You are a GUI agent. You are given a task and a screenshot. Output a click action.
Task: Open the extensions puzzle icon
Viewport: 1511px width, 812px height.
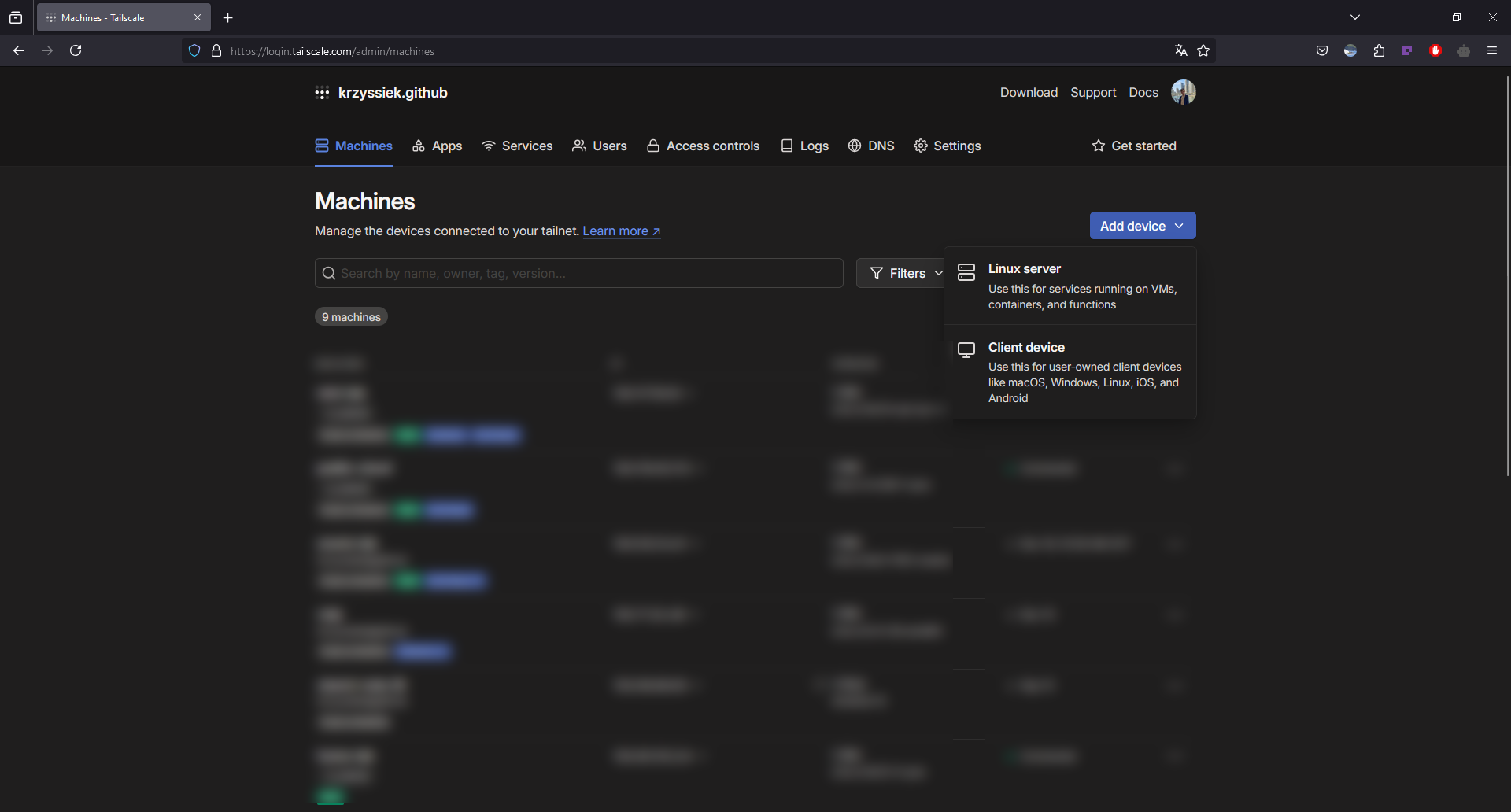[x=1379, y=50]
